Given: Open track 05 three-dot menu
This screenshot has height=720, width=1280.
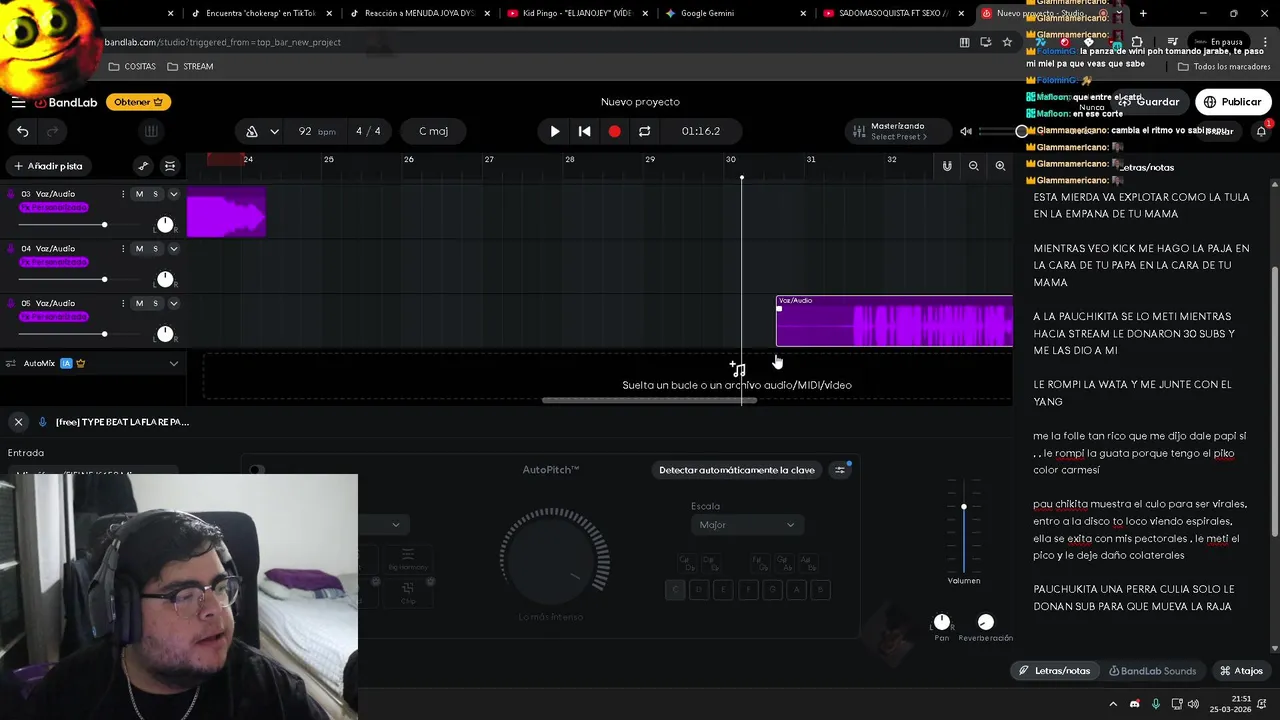Looking at the screenshot, I should point(123,303).
